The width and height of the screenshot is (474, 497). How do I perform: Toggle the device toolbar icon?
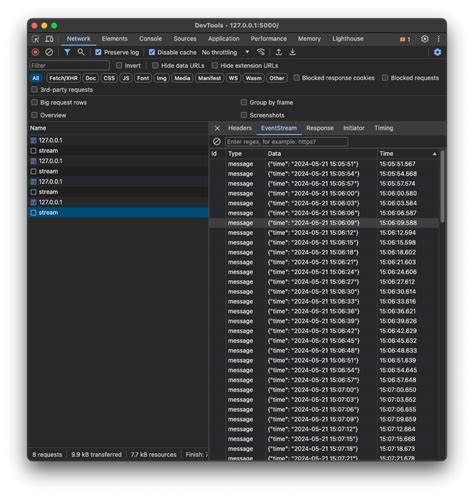(x=49, y=39)
